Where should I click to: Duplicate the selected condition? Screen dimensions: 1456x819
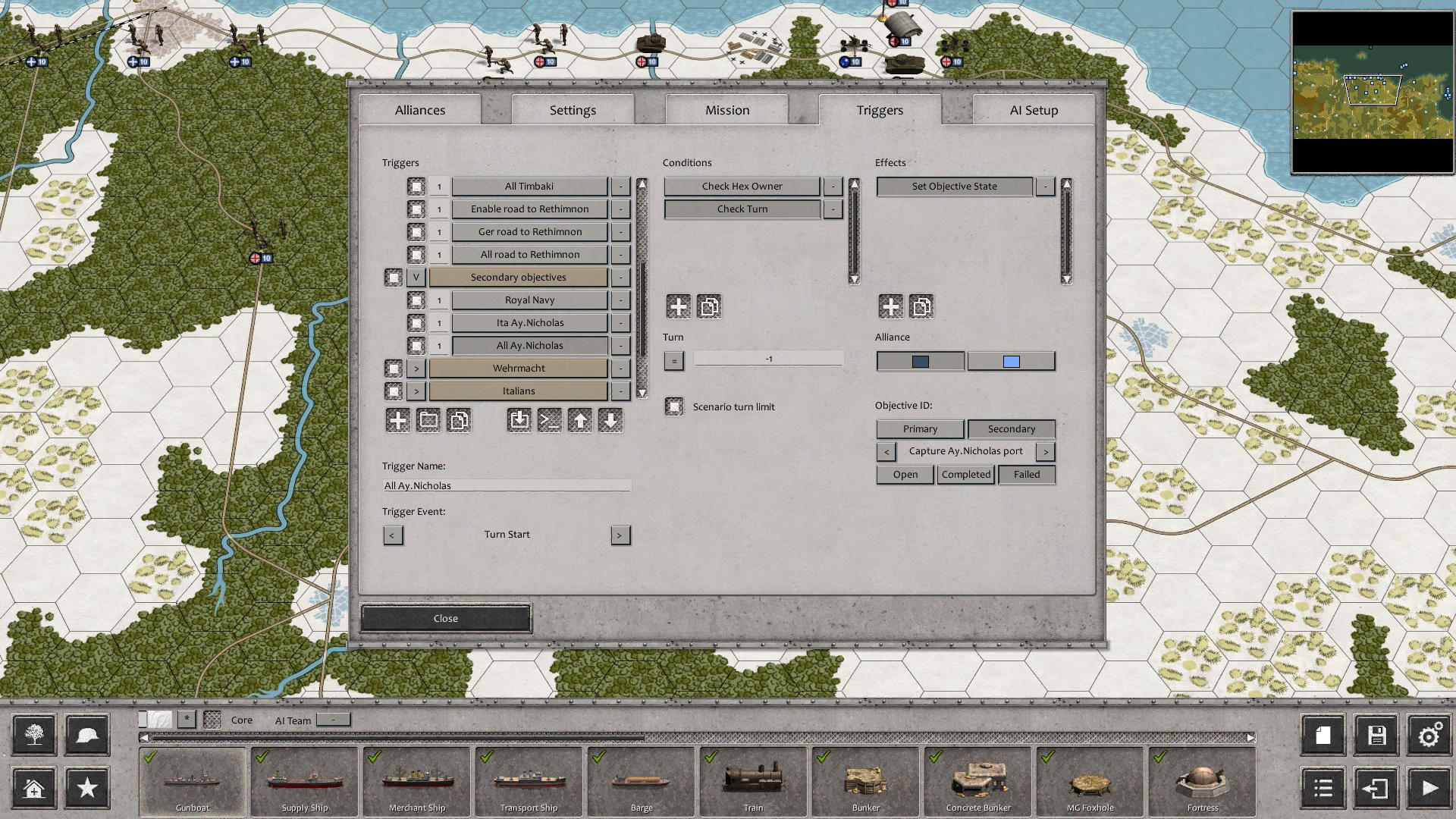coord(709,306)
